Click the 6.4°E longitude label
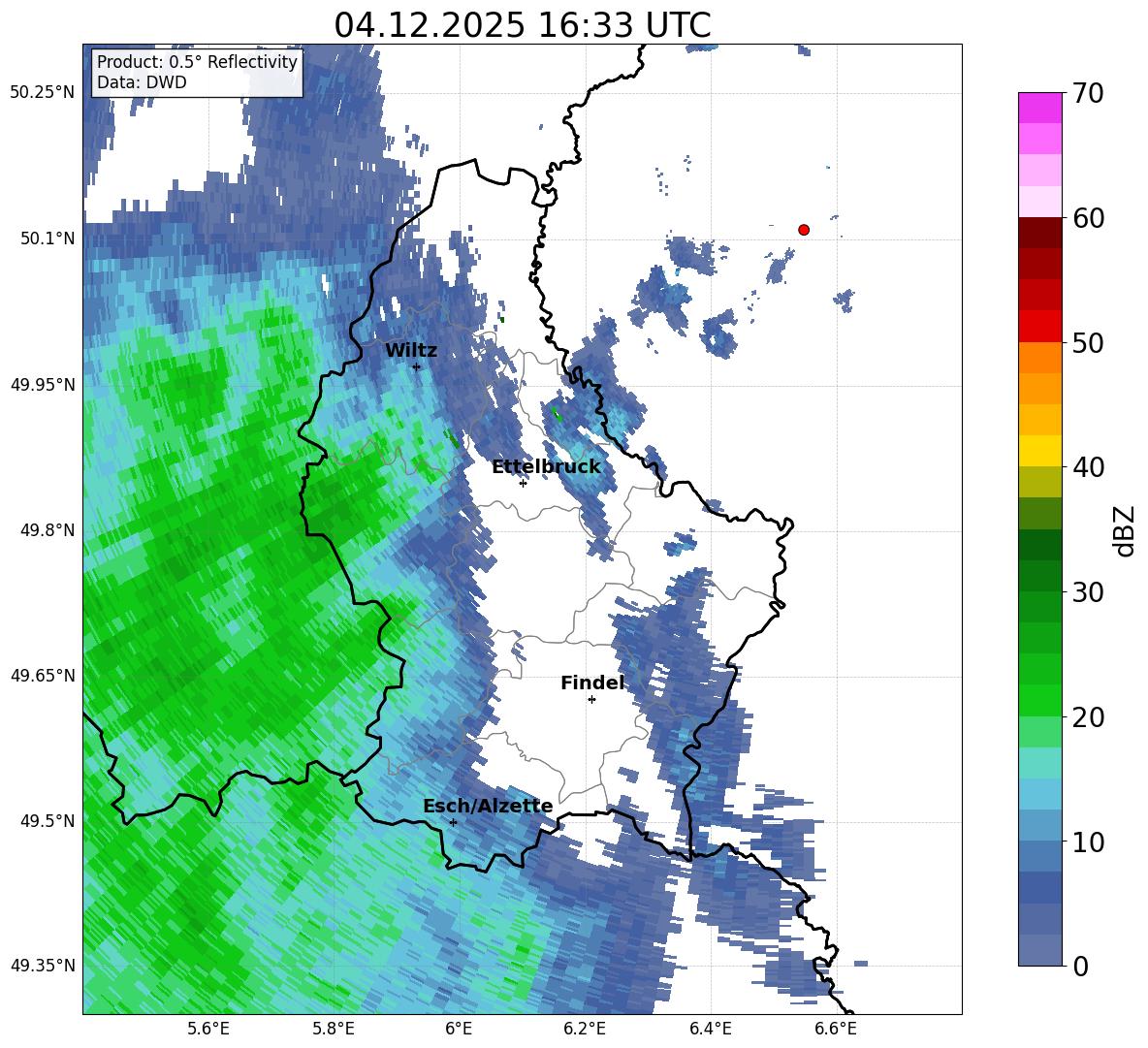The height and width of the screenshot is (1048, 1148). (x=711, y=1030)
